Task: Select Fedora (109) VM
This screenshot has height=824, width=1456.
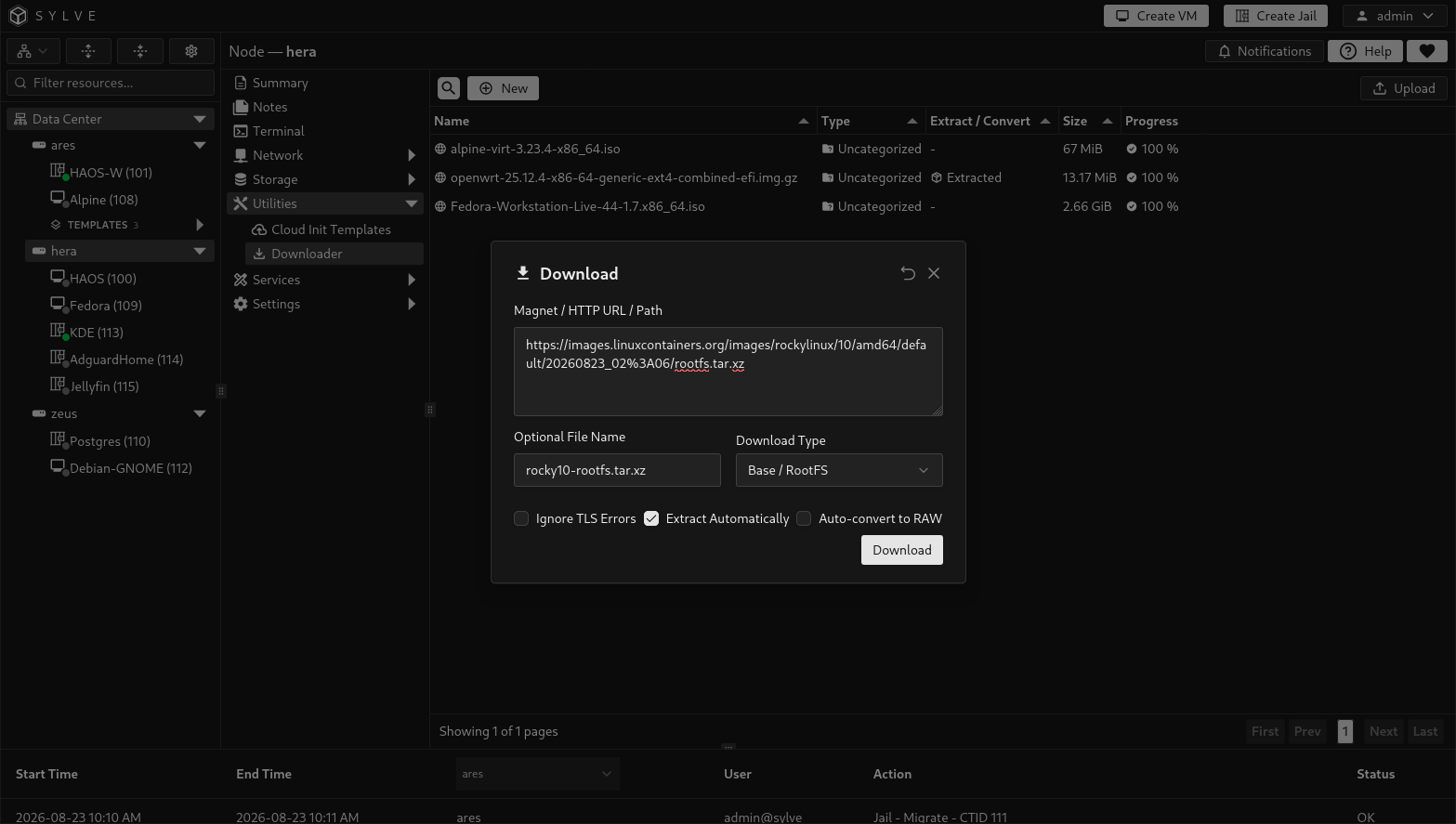Action: [105, 306]
